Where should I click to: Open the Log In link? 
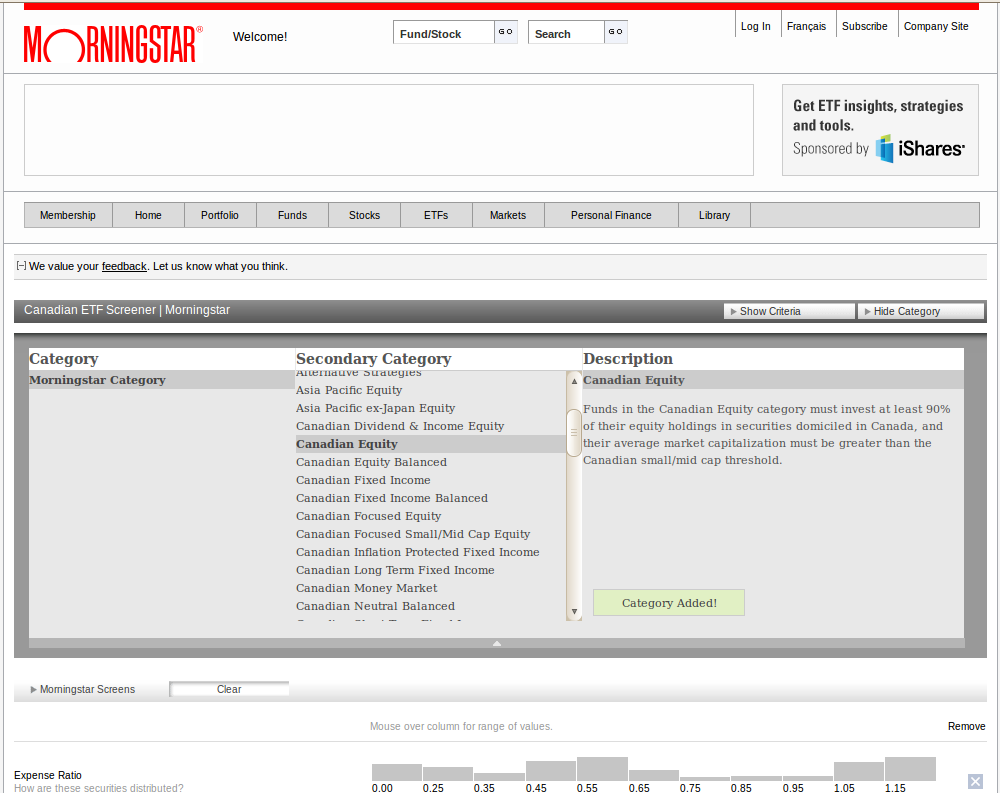pyautogui.click(x=755, y=26)
